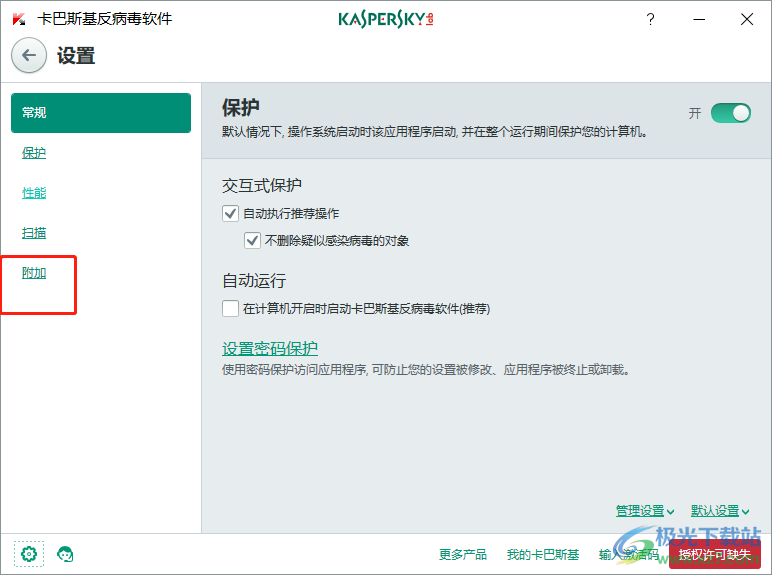This screenshot has width=772, height=575.
Task: Uncheck 不删除疑似感染病毒的对象
Action: tap(253, 241)
